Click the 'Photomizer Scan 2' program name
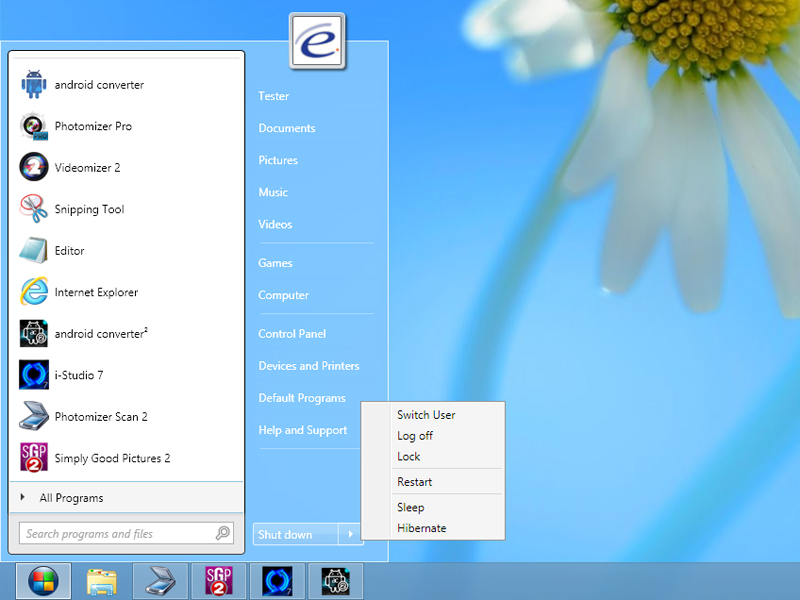The image size is (800, 600). (101, 417)
